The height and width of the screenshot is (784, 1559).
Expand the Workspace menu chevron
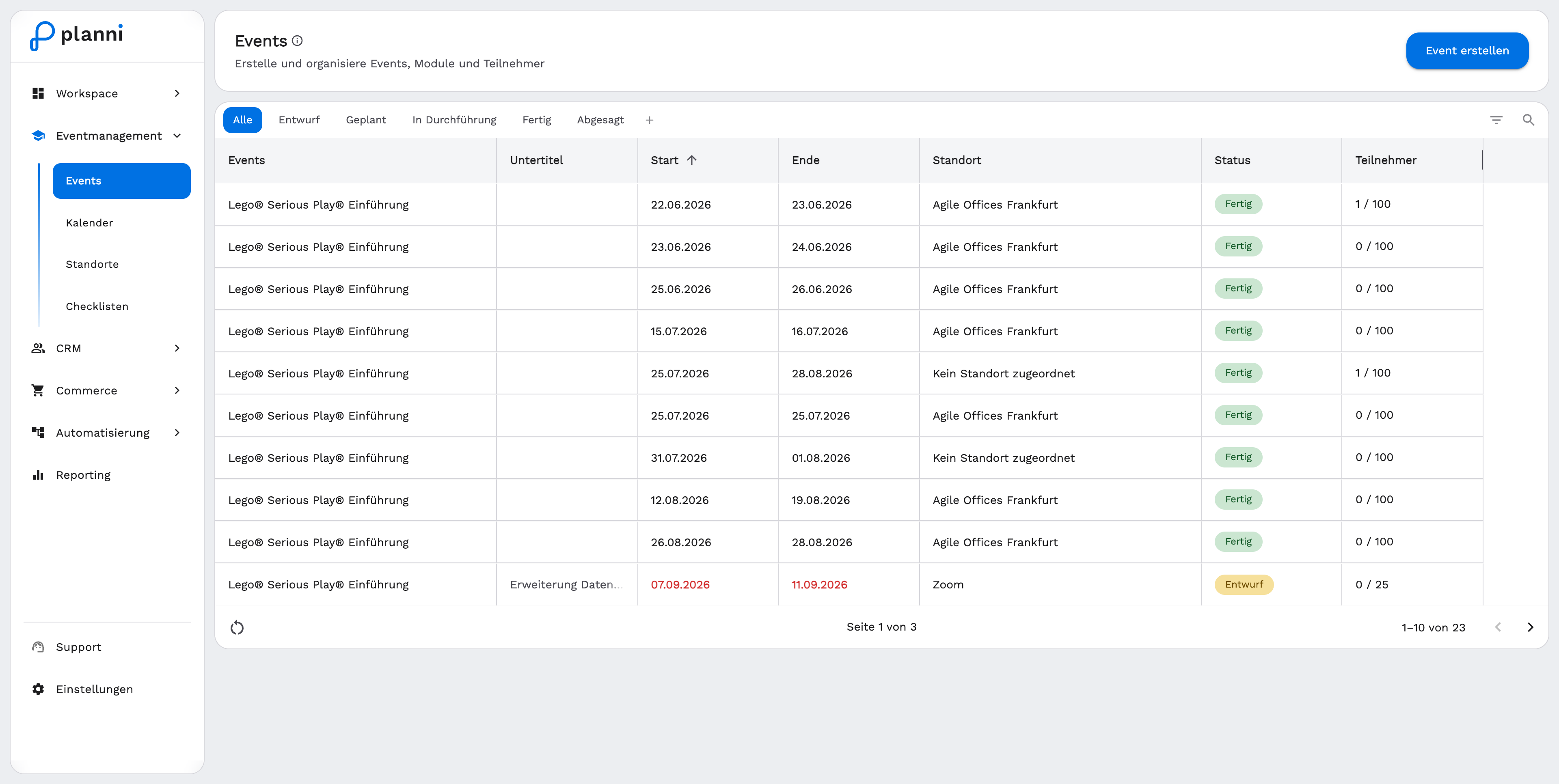point(177,93)
